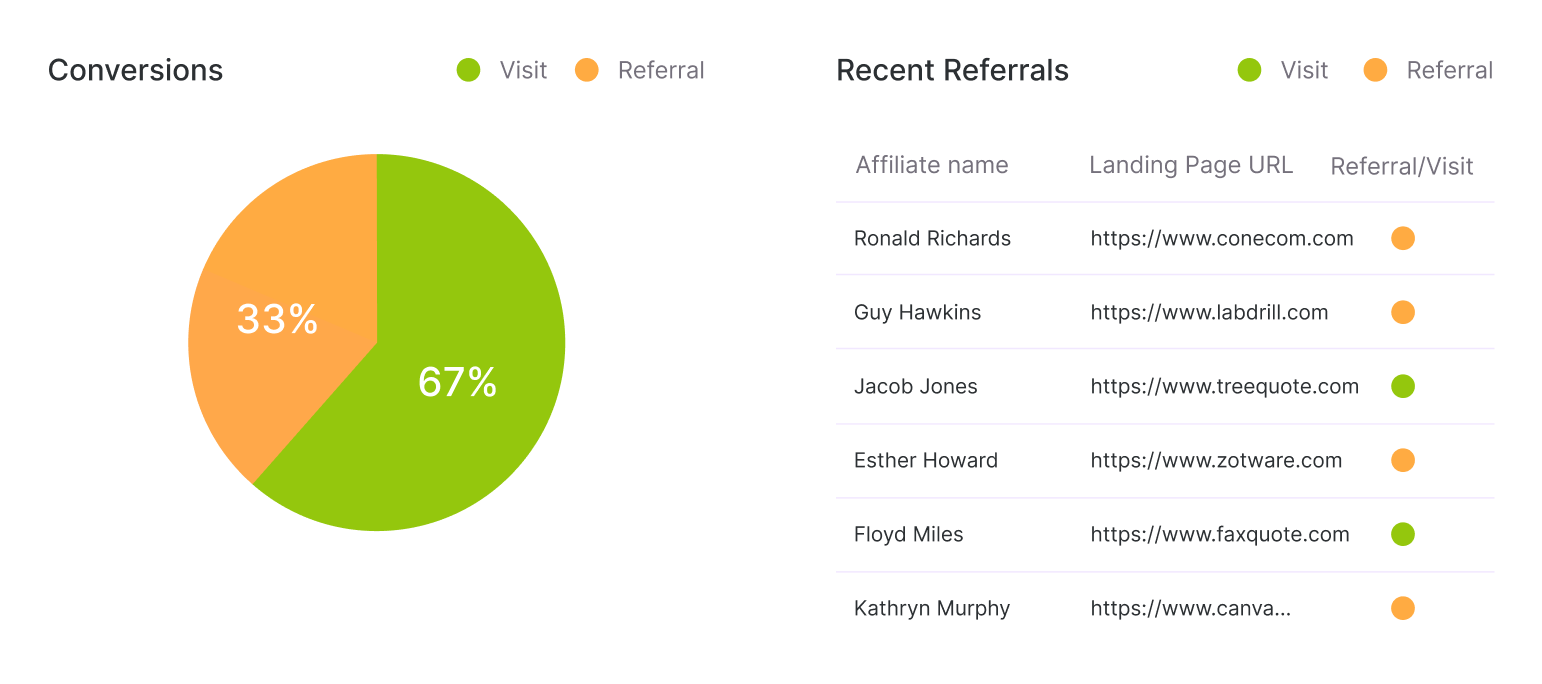
Task: Click Ronald Richards' orange status dot
Action: [1403, 238]
